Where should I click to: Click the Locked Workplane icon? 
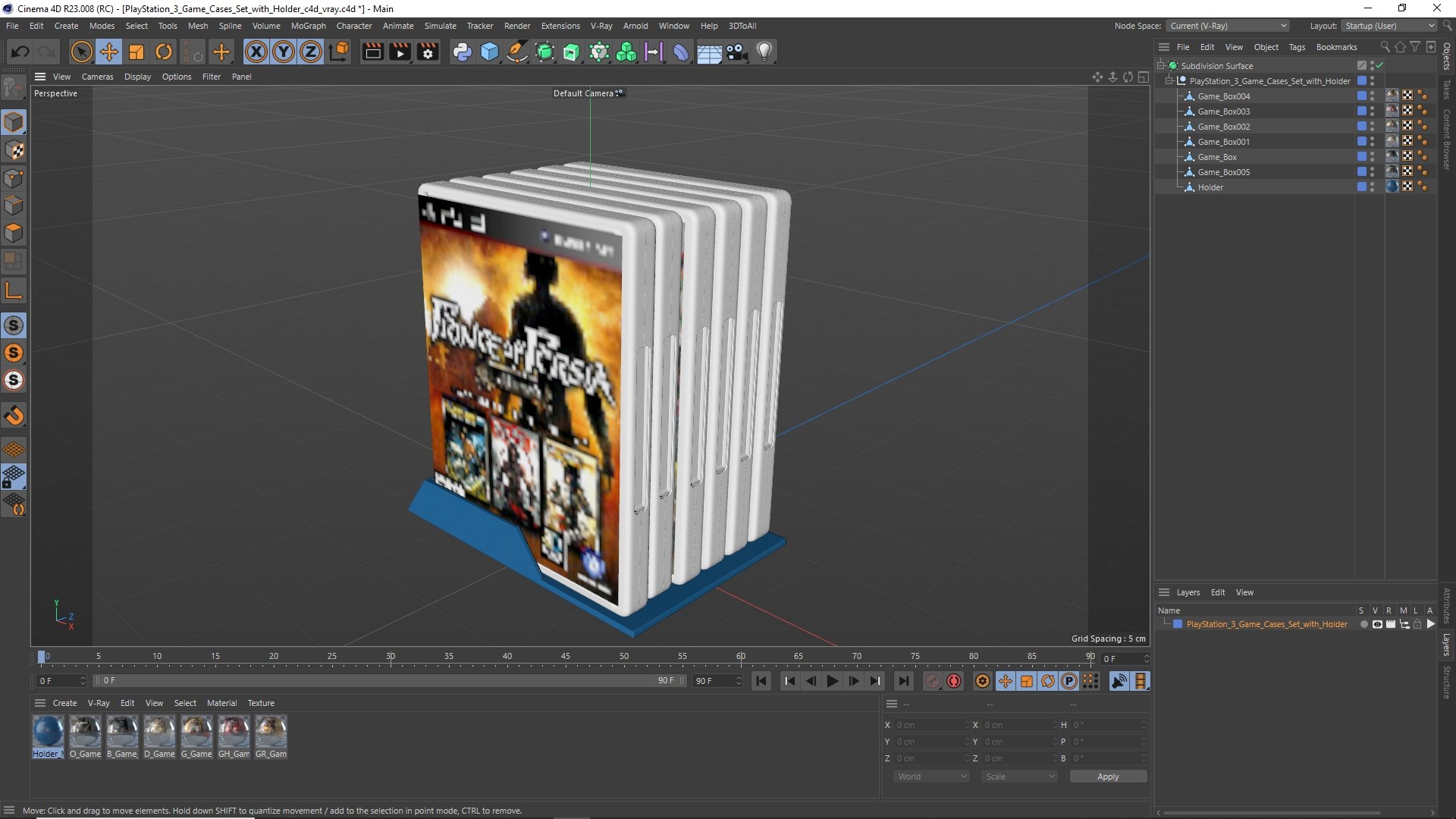coord(14,477)
